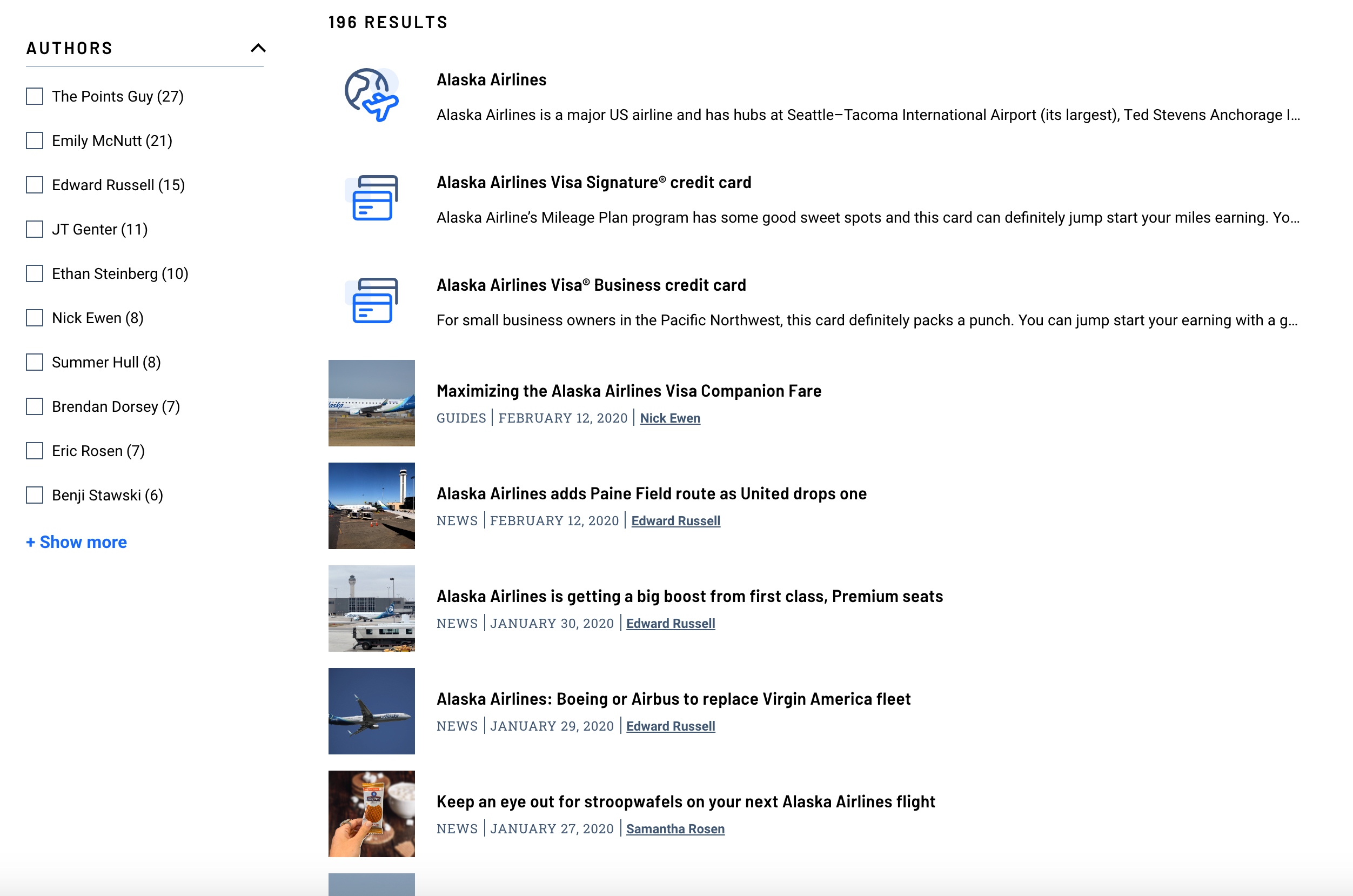The image size is (1353, 896).
Task: Check Eric Rosen author filter
Action: (x=34, y=450)
